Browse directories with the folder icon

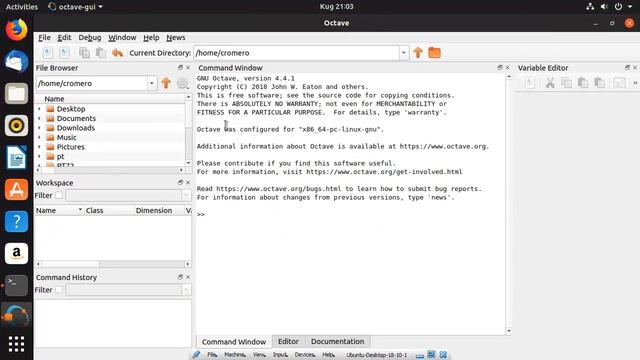(434, 53)
